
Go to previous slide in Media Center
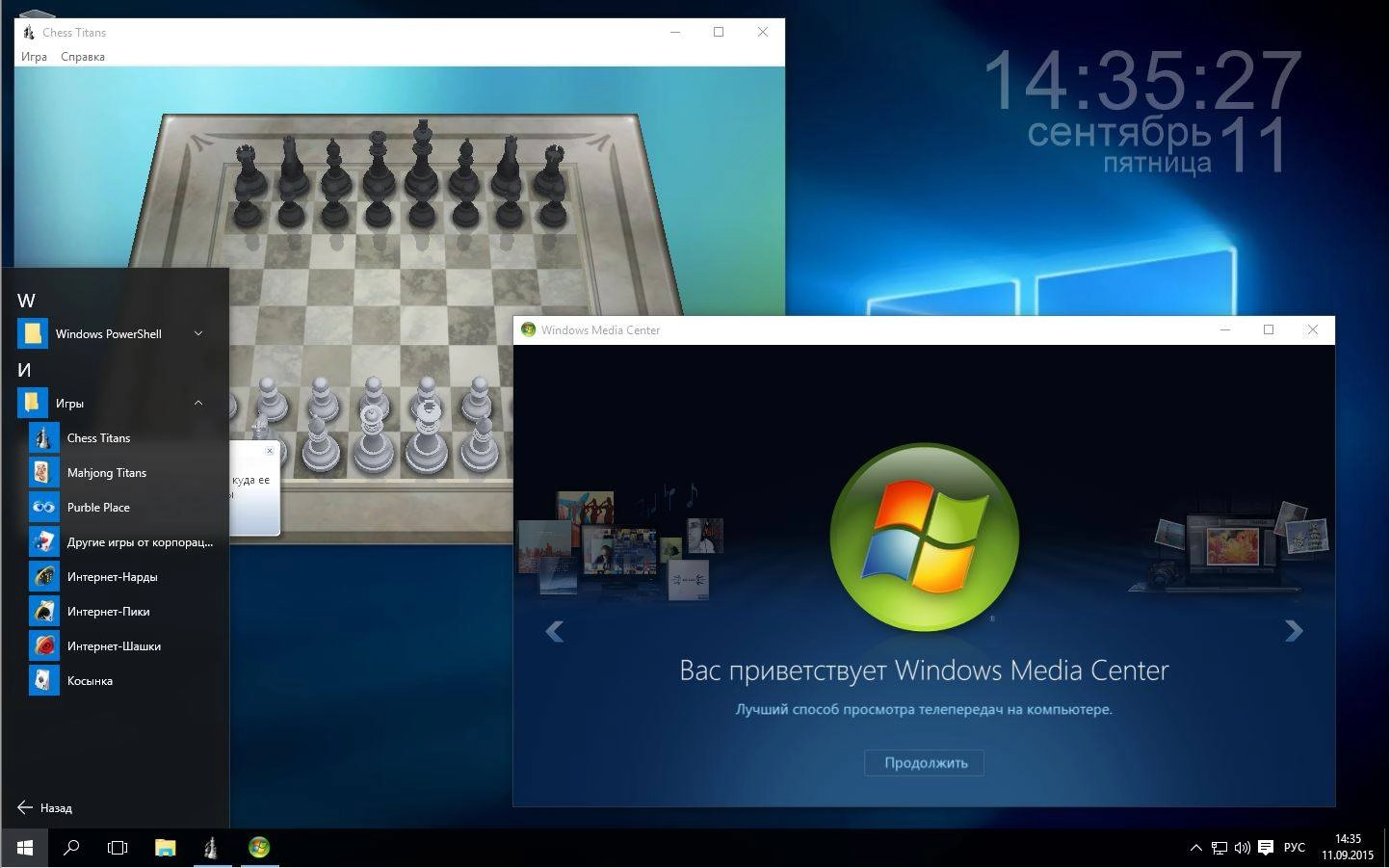point(554,631)
